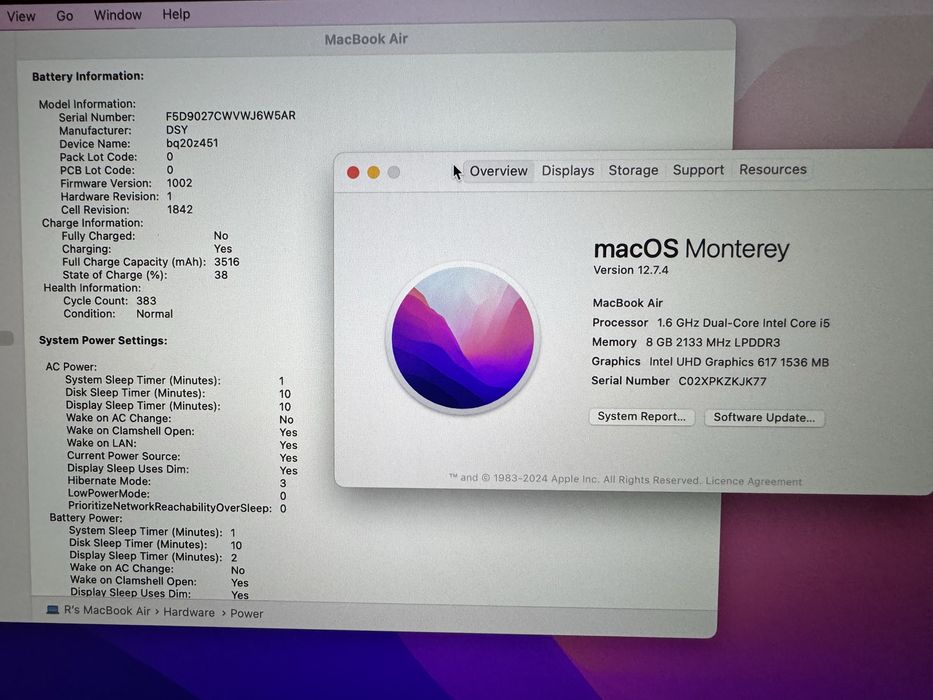Click the Charge Information subheading

(92, 223)
